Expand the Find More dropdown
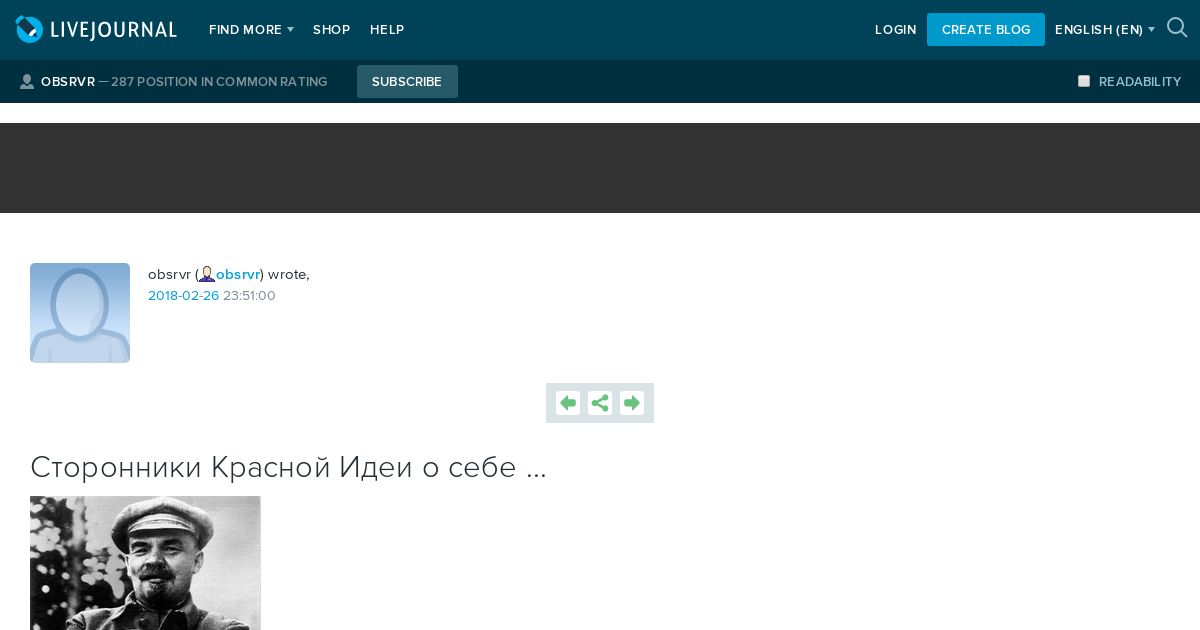This screenshot has width=1200, height=630. click(x=251, y=30)
